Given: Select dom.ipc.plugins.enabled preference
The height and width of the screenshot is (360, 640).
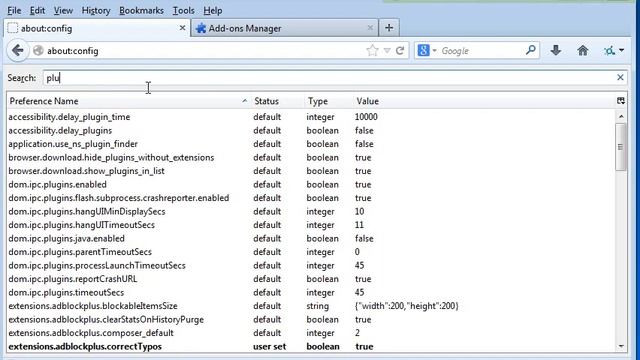Looking at the screenshot, I should (311, 184).
